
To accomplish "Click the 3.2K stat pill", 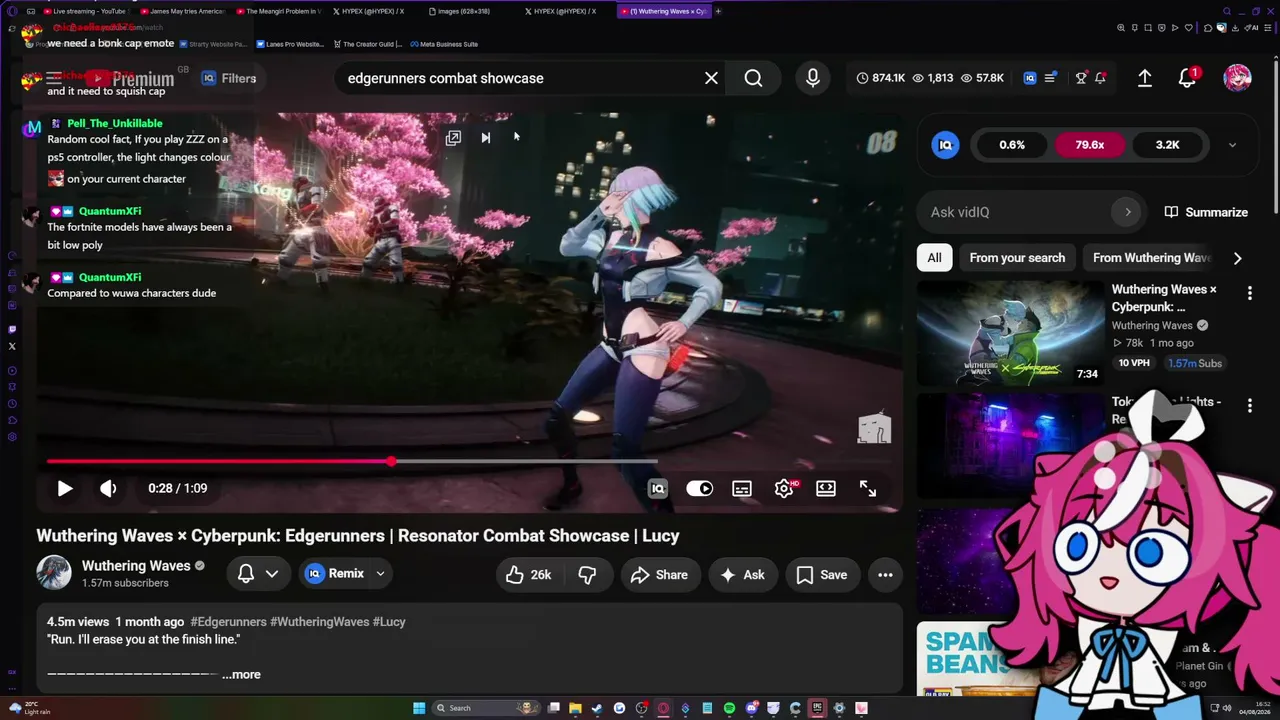I will (x=1167, y=145).
